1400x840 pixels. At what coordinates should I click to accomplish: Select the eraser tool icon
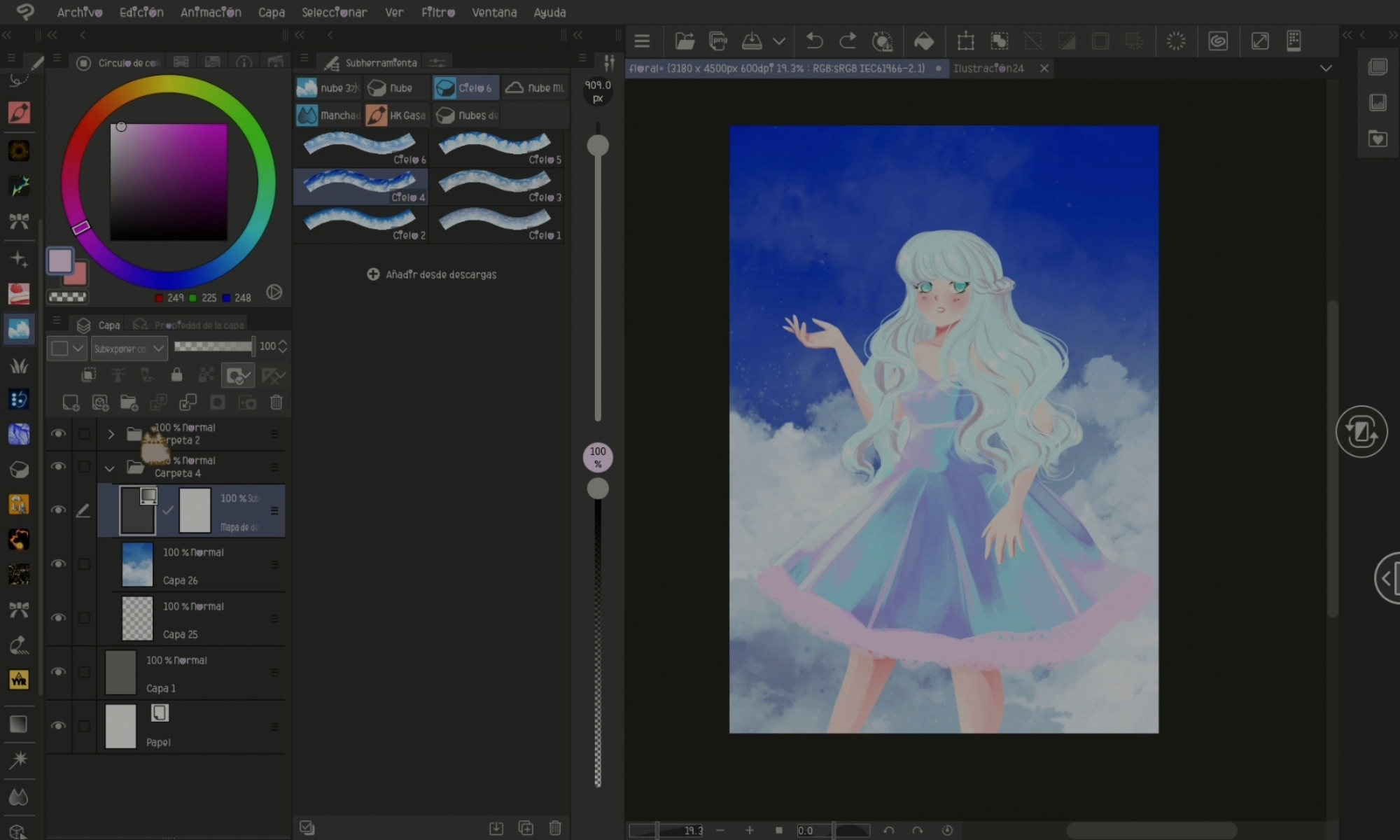(x=19, y=470)
